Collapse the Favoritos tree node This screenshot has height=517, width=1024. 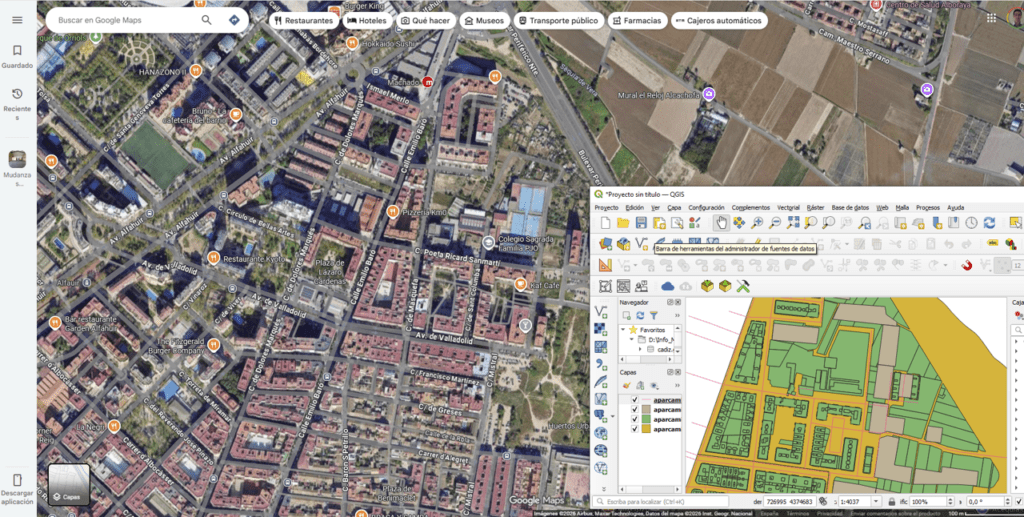click(623, 330)
